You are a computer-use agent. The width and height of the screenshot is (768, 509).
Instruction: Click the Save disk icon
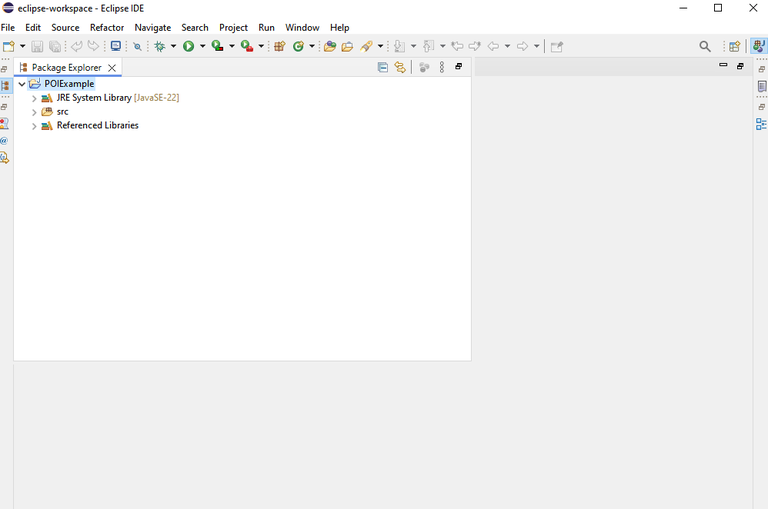point(37,47)
